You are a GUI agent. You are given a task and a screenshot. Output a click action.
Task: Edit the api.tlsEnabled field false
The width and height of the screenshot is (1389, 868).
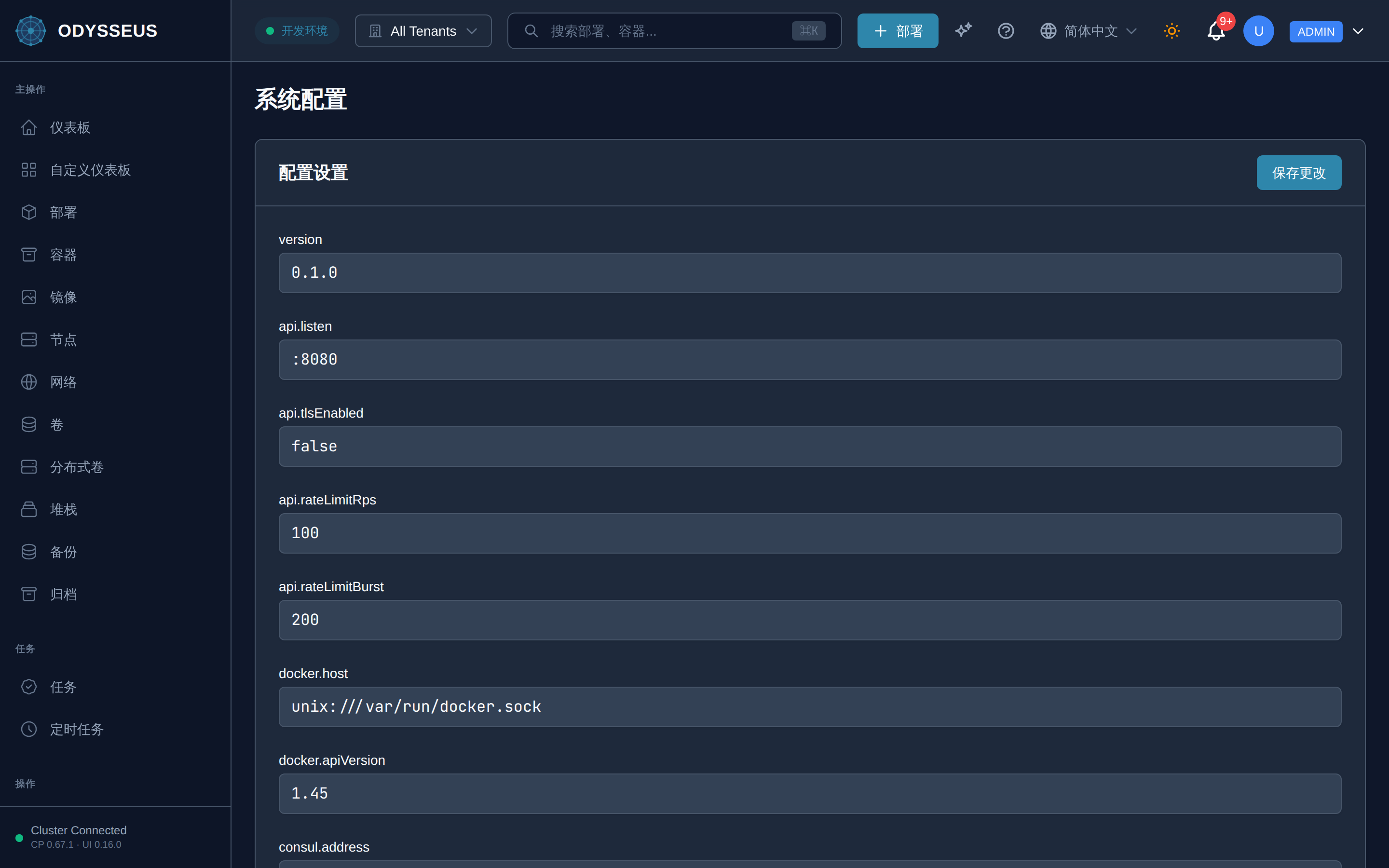[x=810, y=446]
